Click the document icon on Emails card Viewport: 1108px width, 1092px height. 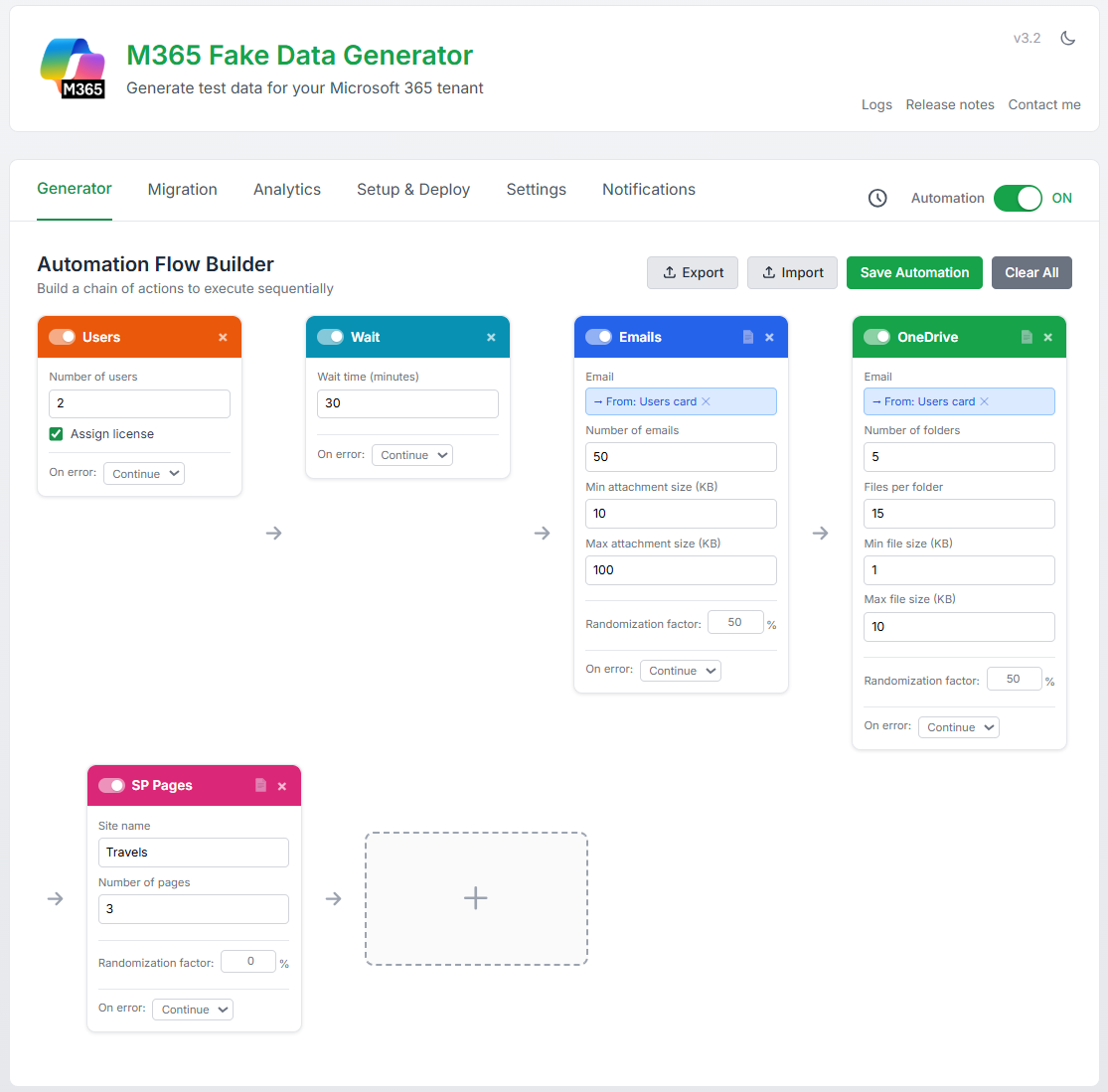(x=748, y=338)
